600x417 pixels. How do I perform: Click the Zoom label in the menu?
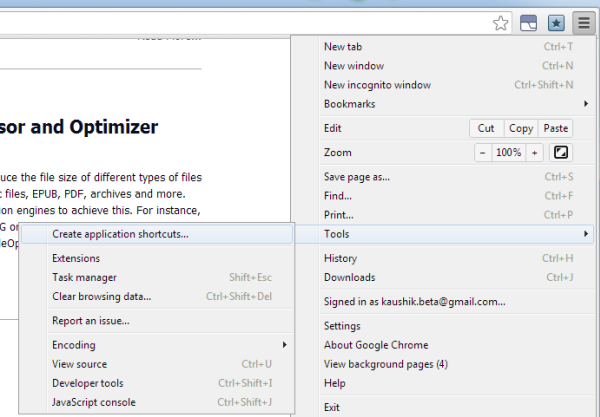(x=338, y=153)
